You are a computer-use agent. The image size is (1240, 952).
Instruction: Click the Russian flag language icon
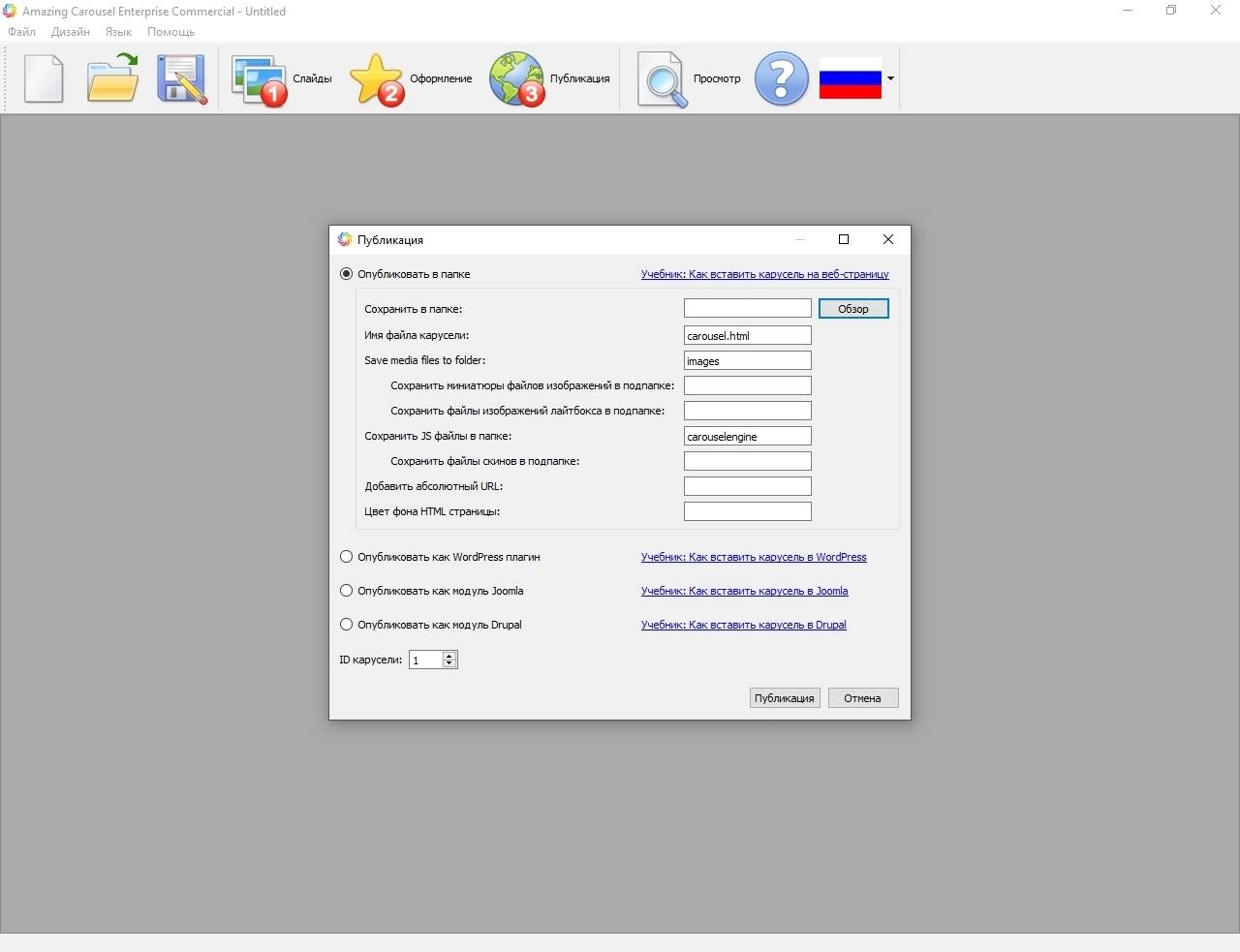[x=850, y=78]
